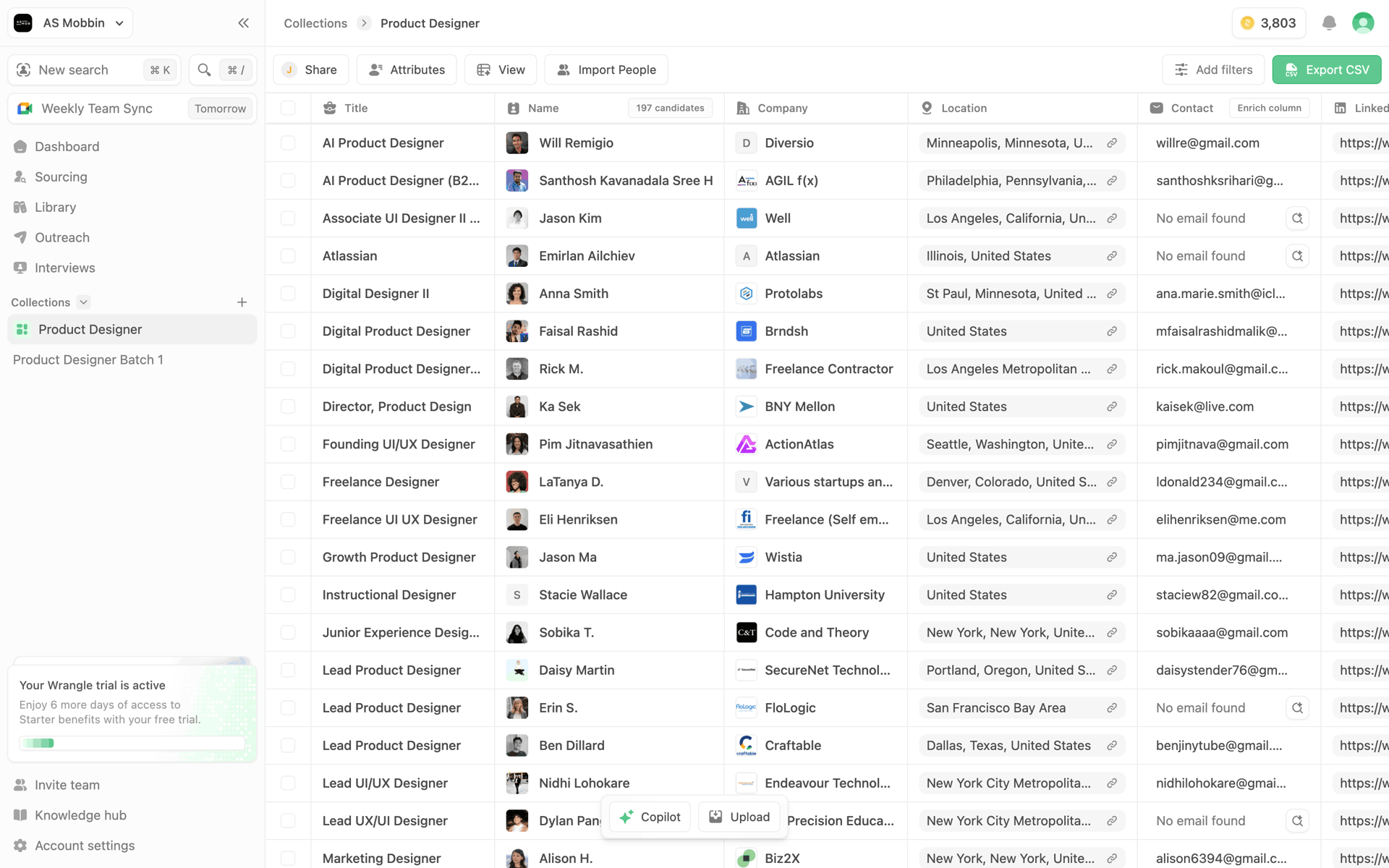This screenshot has height=868, width=1389.
Task: Open the View options menu
Action: (x=501, y=70)
